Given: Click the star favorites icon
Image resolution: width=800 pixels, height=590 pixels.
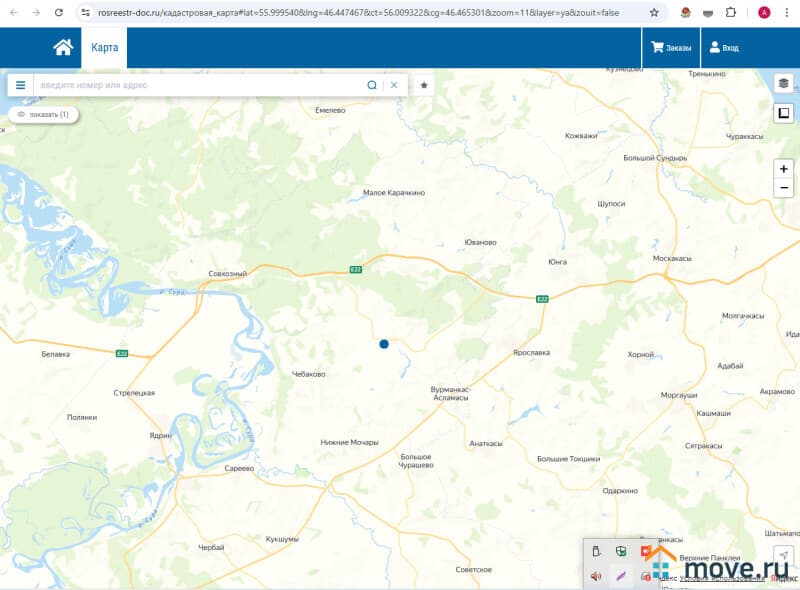Looking at the screenshot, I should coord(424,85).
